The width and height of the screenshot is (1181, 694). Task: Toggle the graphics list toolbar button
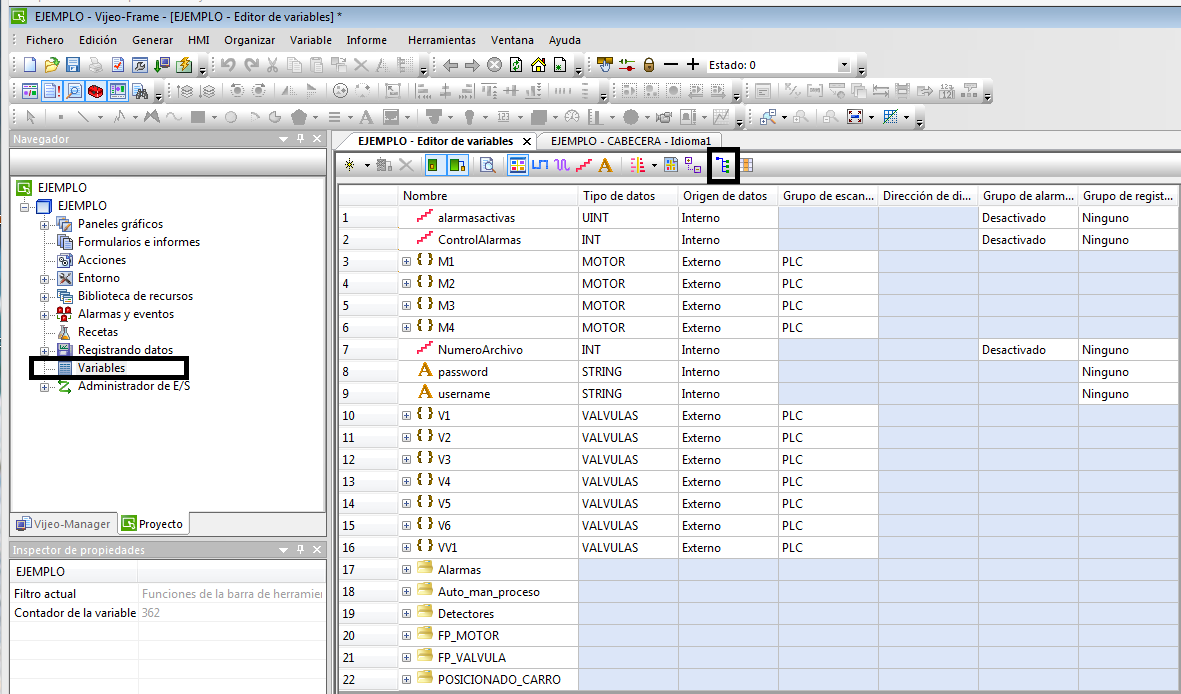coord(117,91)
